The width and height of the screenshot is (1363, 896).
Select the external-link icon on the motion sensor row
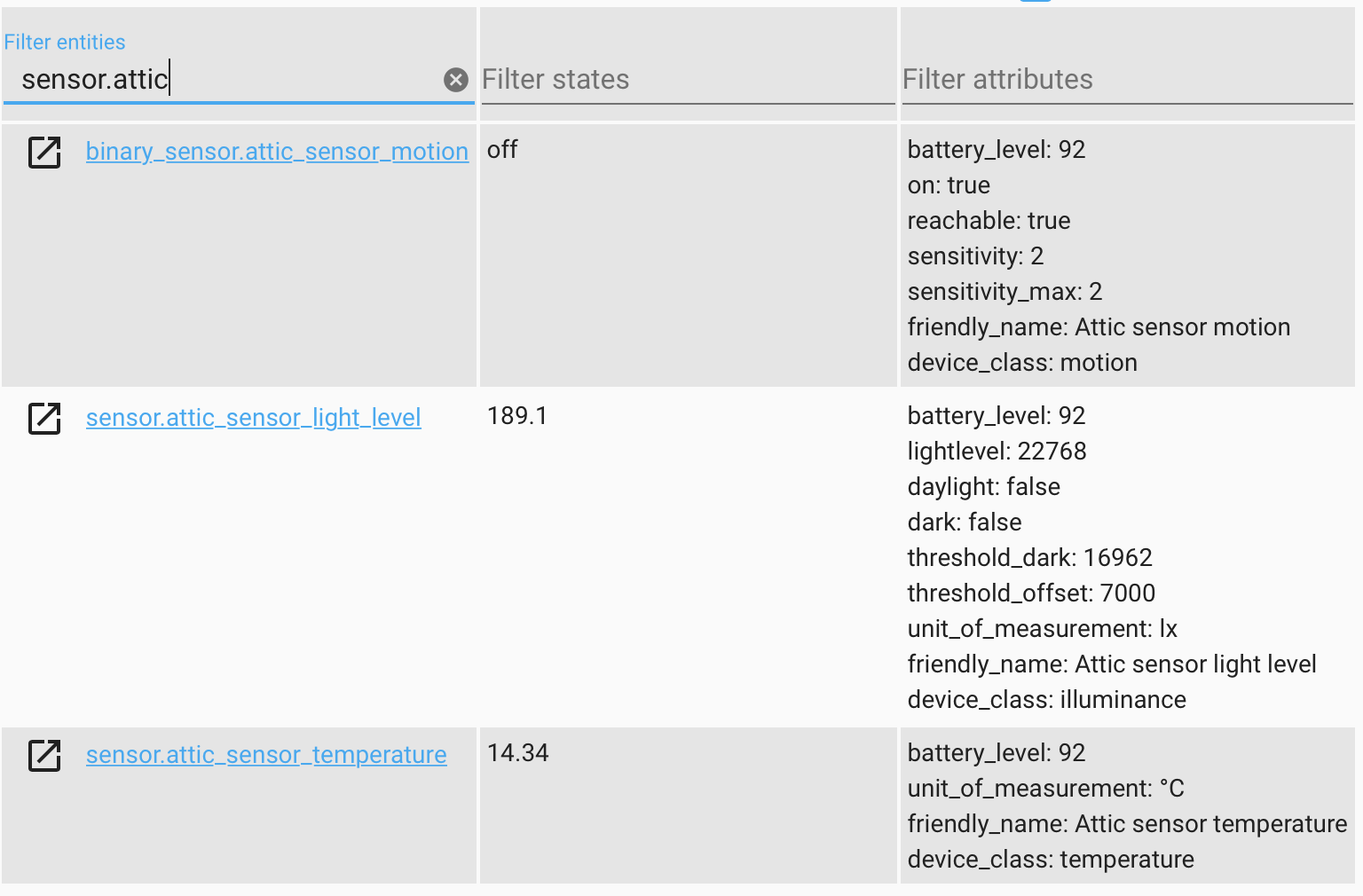point(43,153)
